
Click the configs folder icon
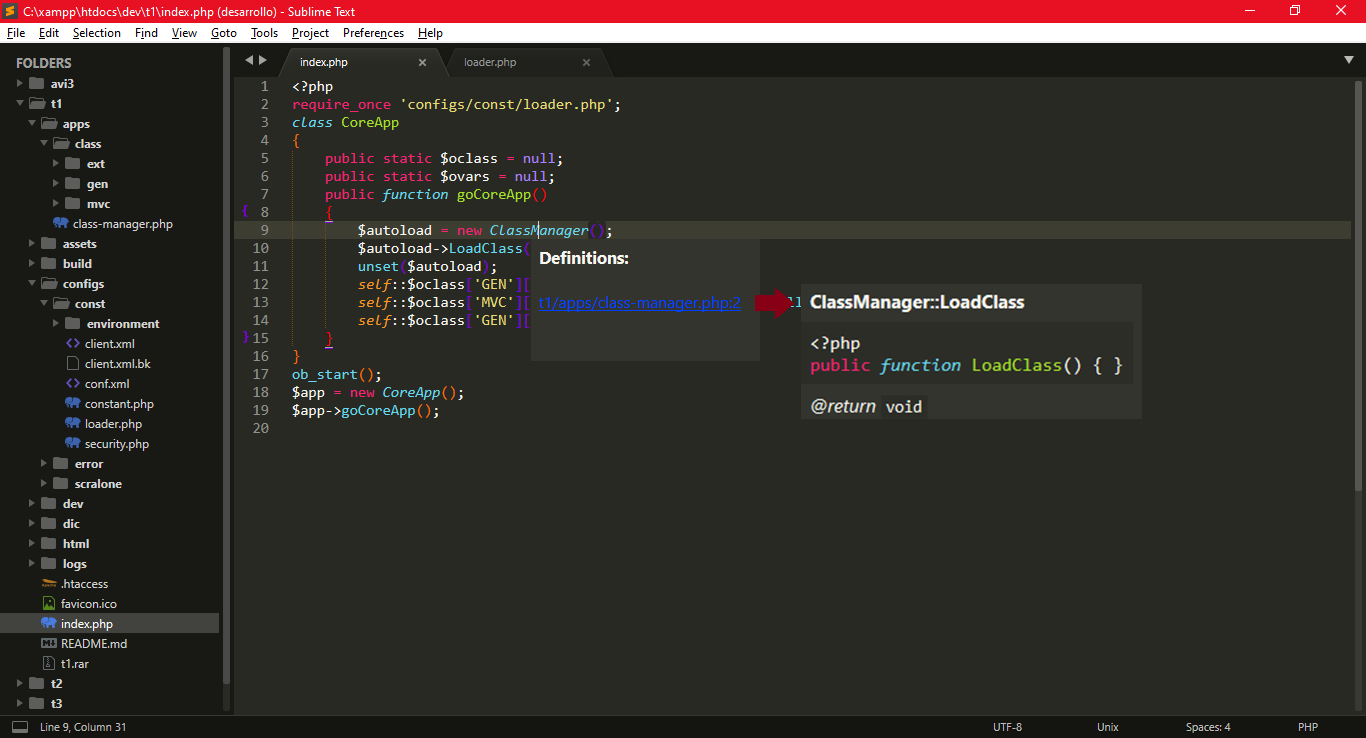click(x=49, y=283)
